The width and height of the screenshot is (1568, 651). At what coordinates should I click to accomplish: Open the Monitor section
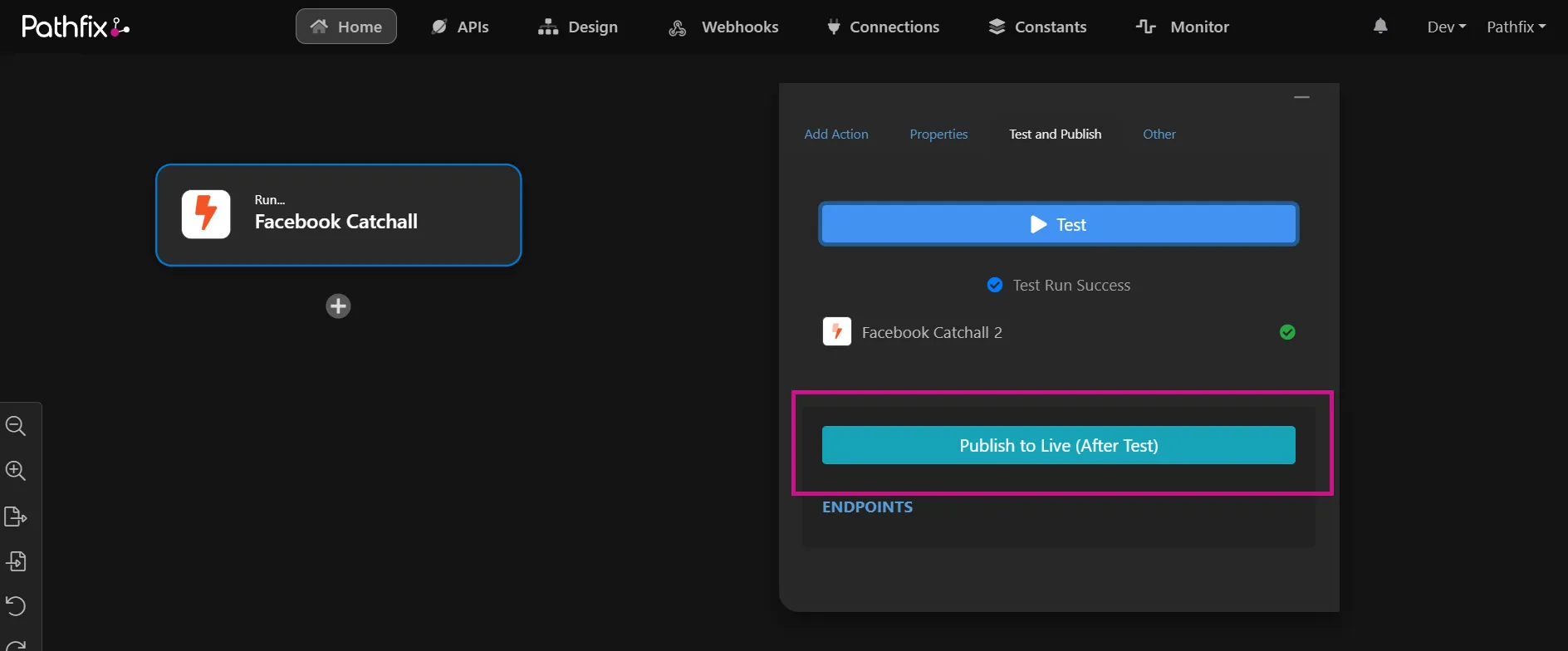coord(1183,27)
